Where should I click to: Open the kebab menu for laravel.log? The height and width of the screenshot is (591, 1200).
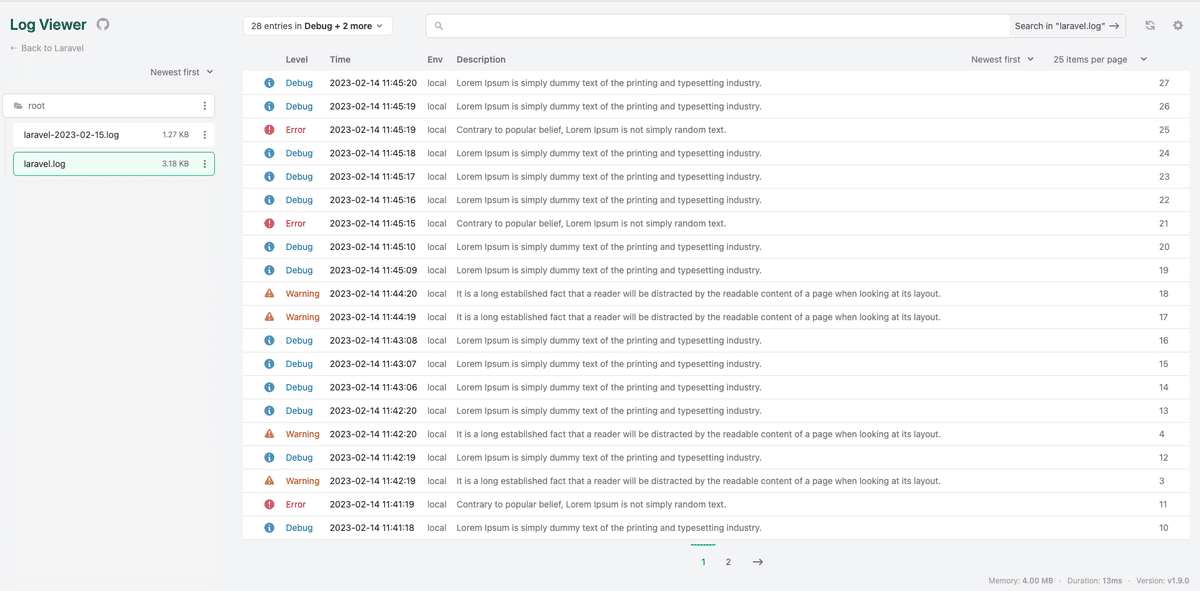click(205, 163)
